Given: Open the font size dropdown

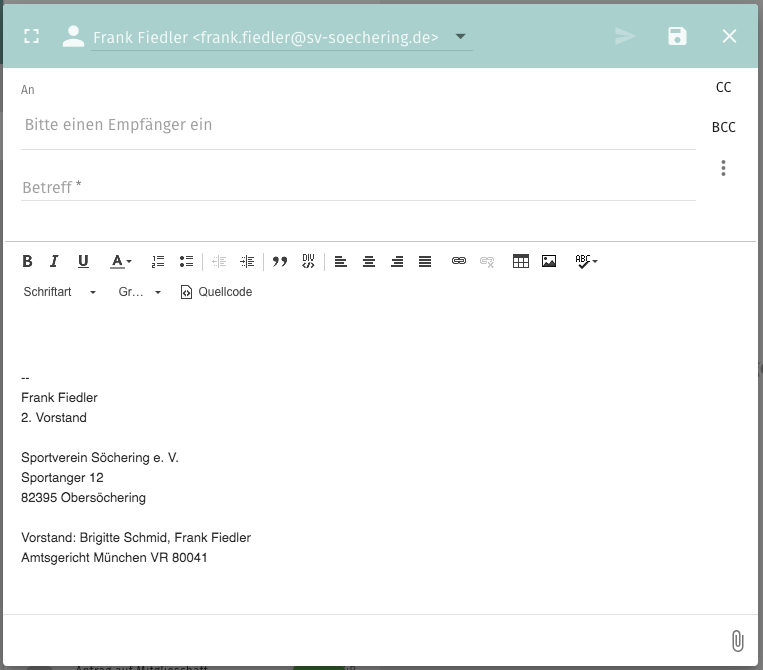Looking at the screenshot, I should [x=140, y=292].
